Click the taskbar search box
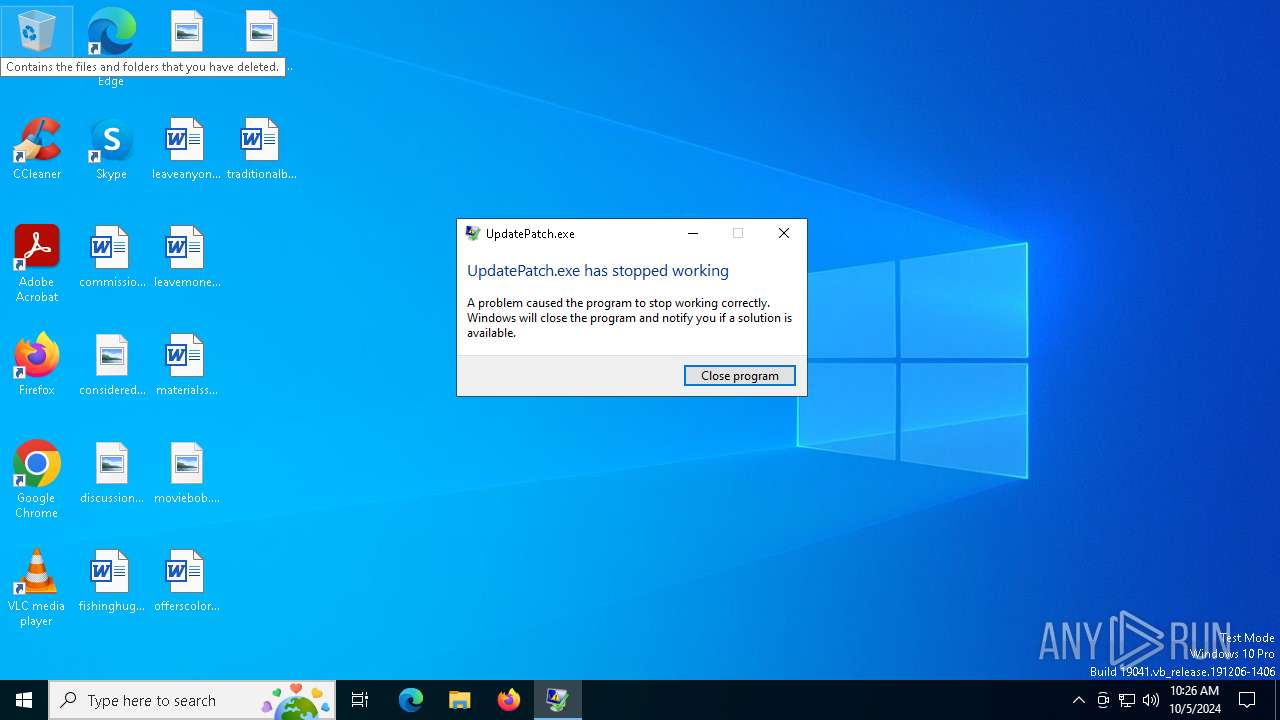Screen dimensions: 1280x720 point(192,700)
